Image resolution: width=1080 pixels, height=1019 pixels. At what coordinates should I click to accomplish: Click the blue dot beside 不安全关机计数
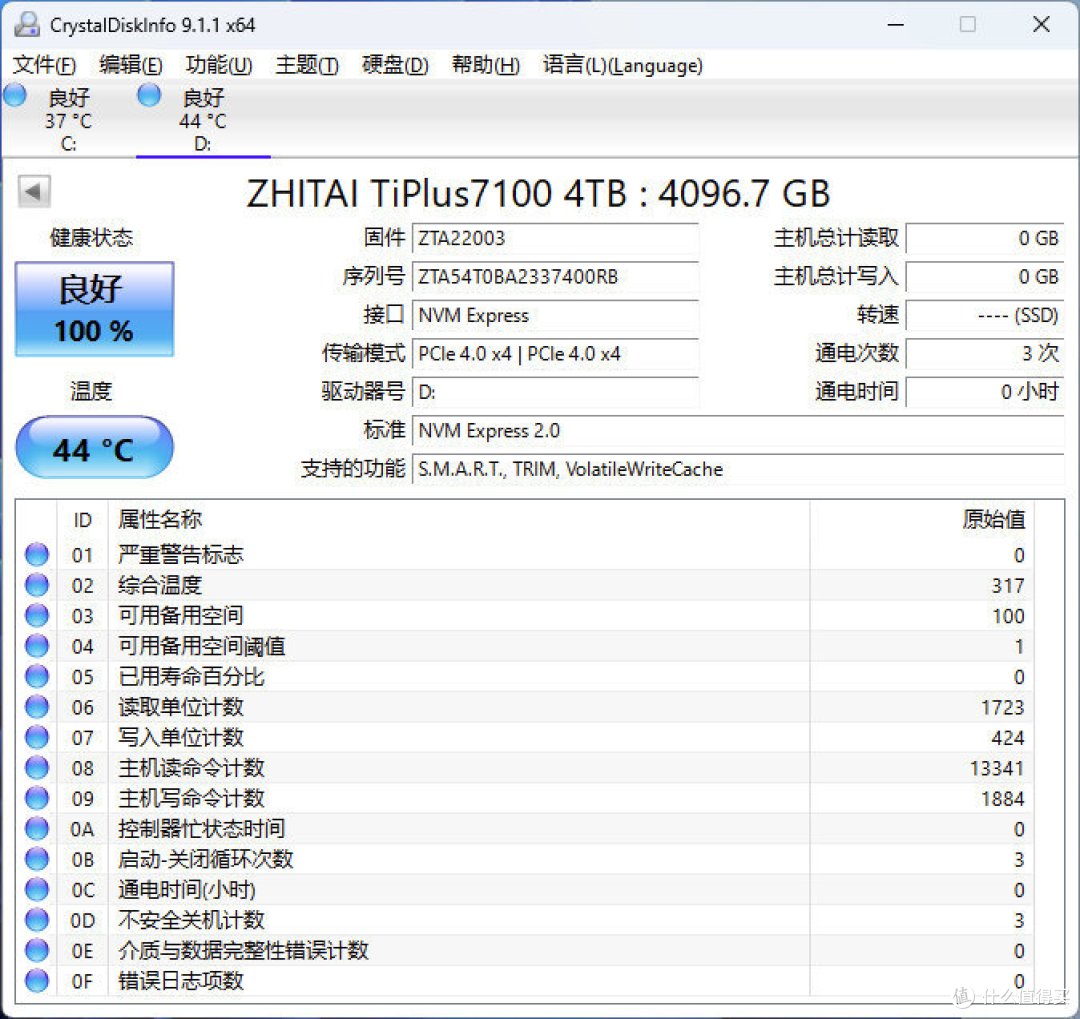point(36,920)
